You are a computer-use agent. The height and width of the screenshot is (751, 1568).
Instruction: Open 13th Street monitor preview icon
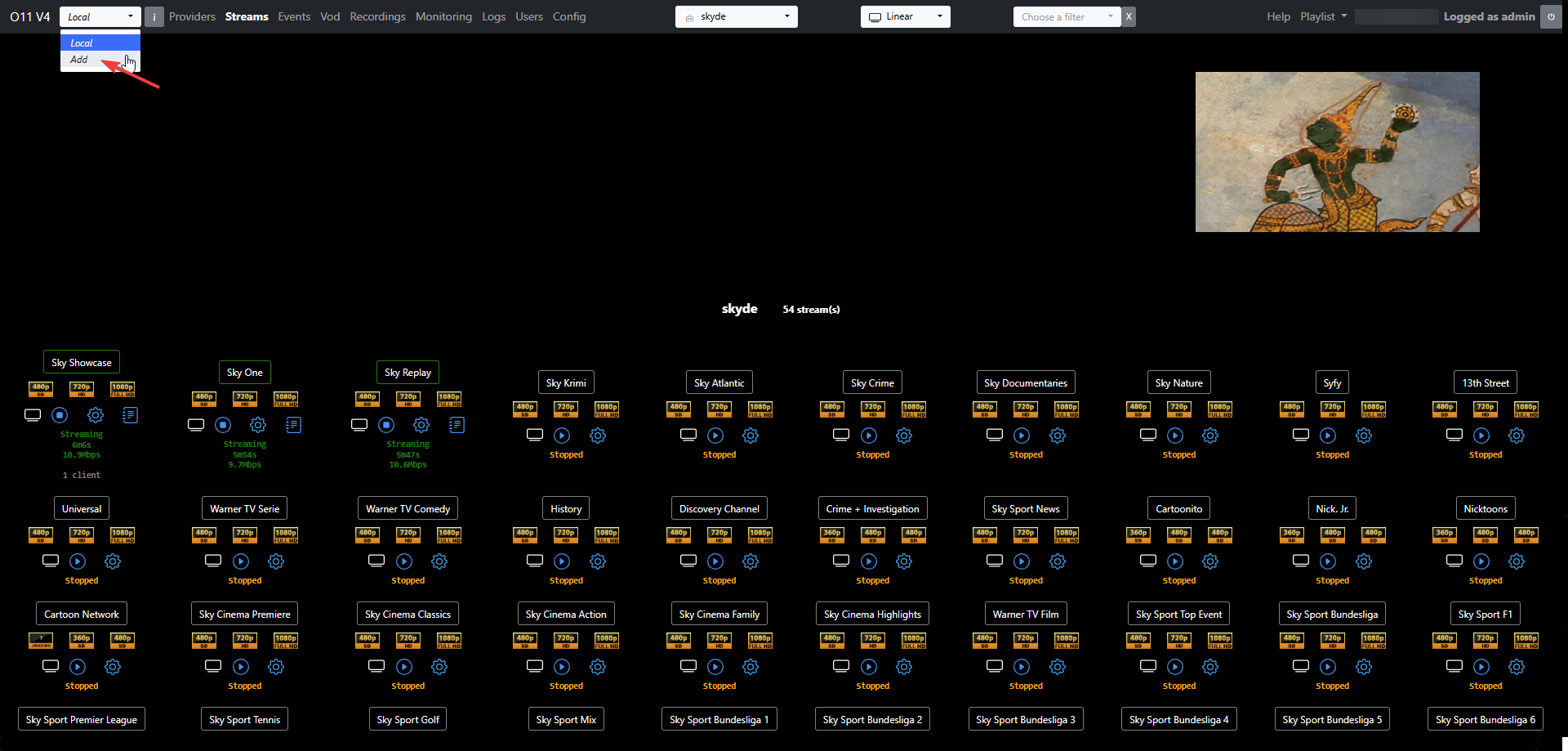pos(1454,435)
